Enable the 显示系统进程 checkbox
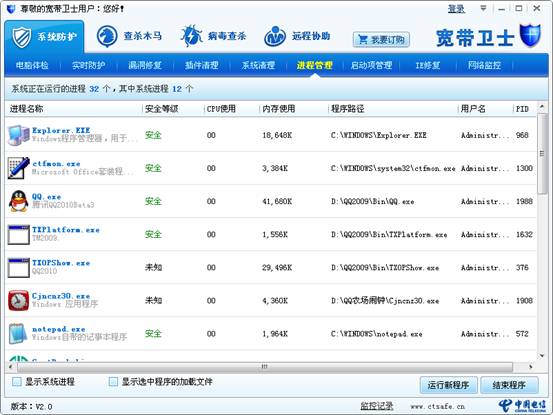The width and height of the screenshot is (553, 415). click(x=17, y=382)
